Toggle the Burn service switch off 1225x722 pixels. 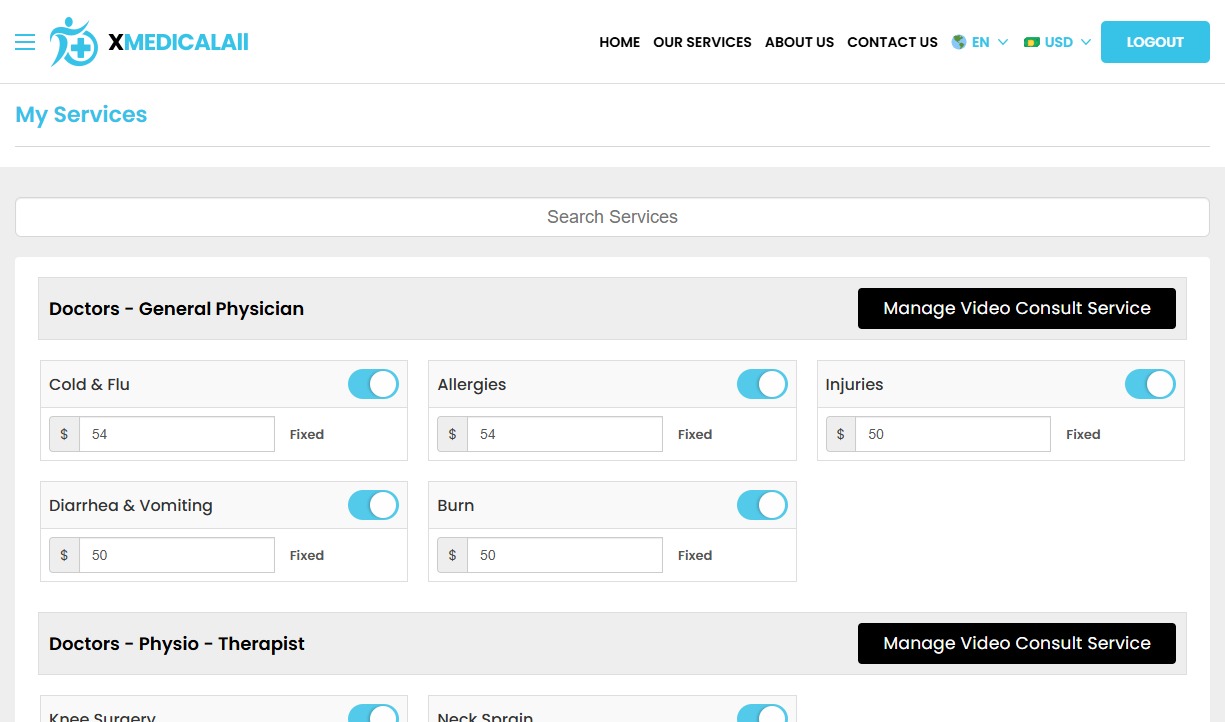(x=762, y=505)
